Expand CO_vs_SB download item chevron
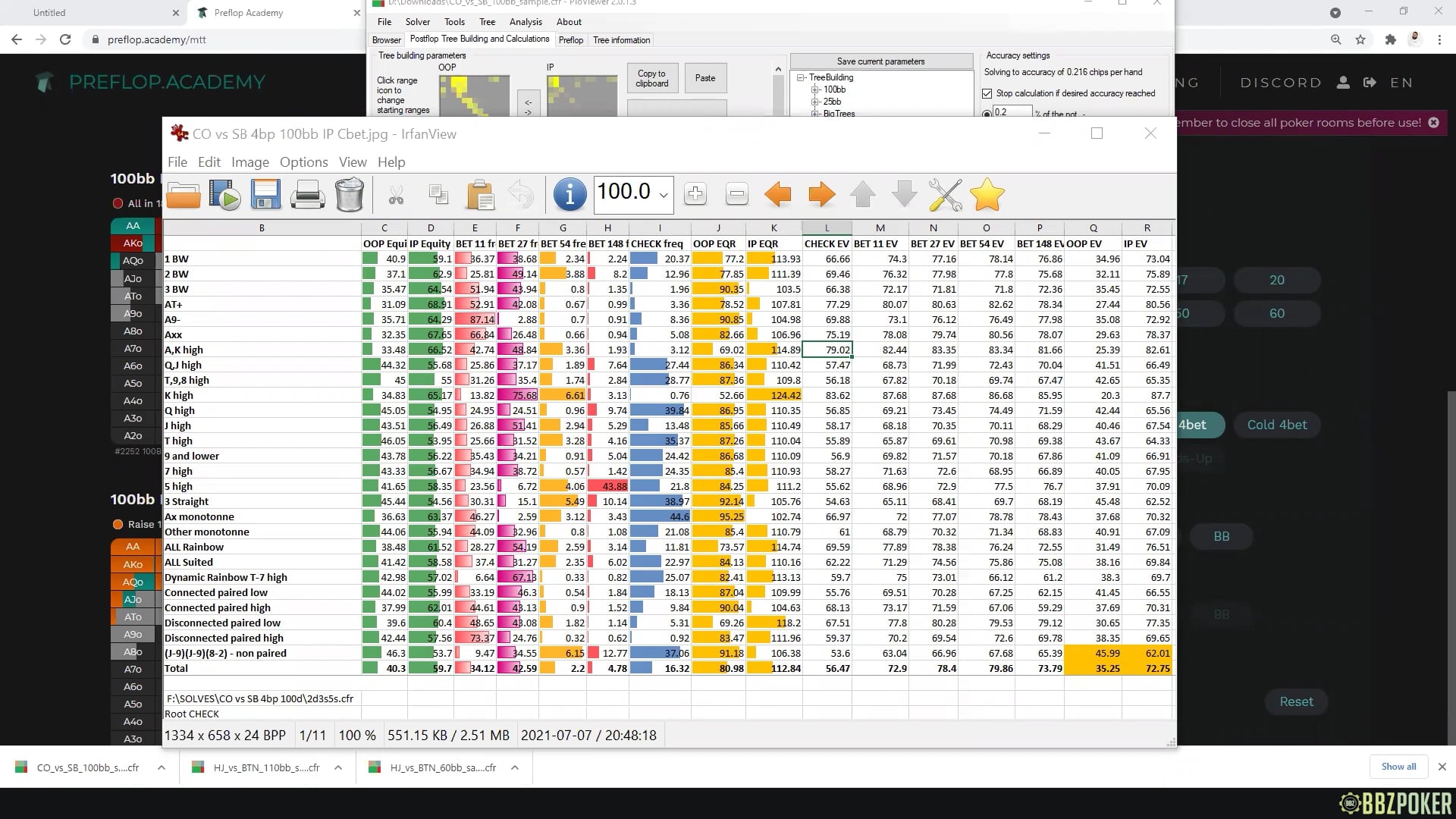 [x=162, y=767]
